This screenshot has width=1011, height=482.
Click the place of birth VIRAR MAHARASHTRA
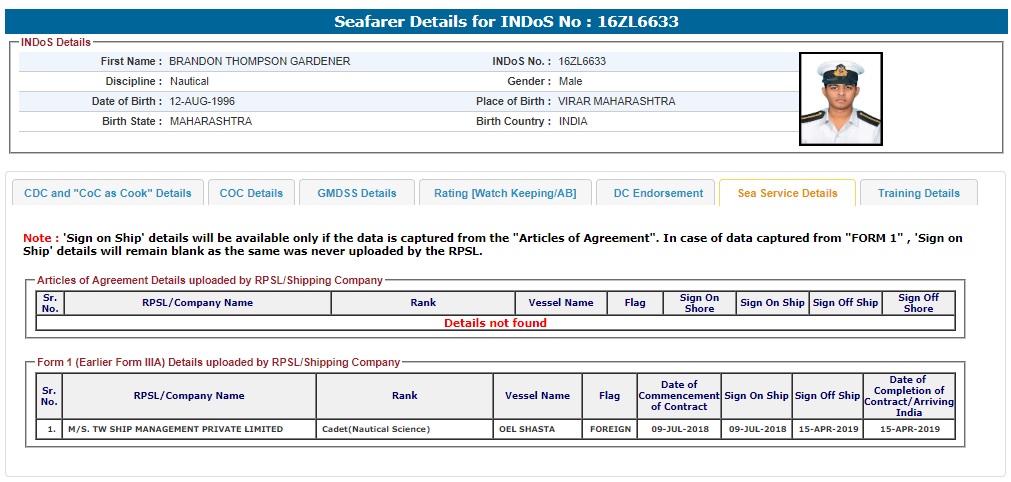coord(615,101)
